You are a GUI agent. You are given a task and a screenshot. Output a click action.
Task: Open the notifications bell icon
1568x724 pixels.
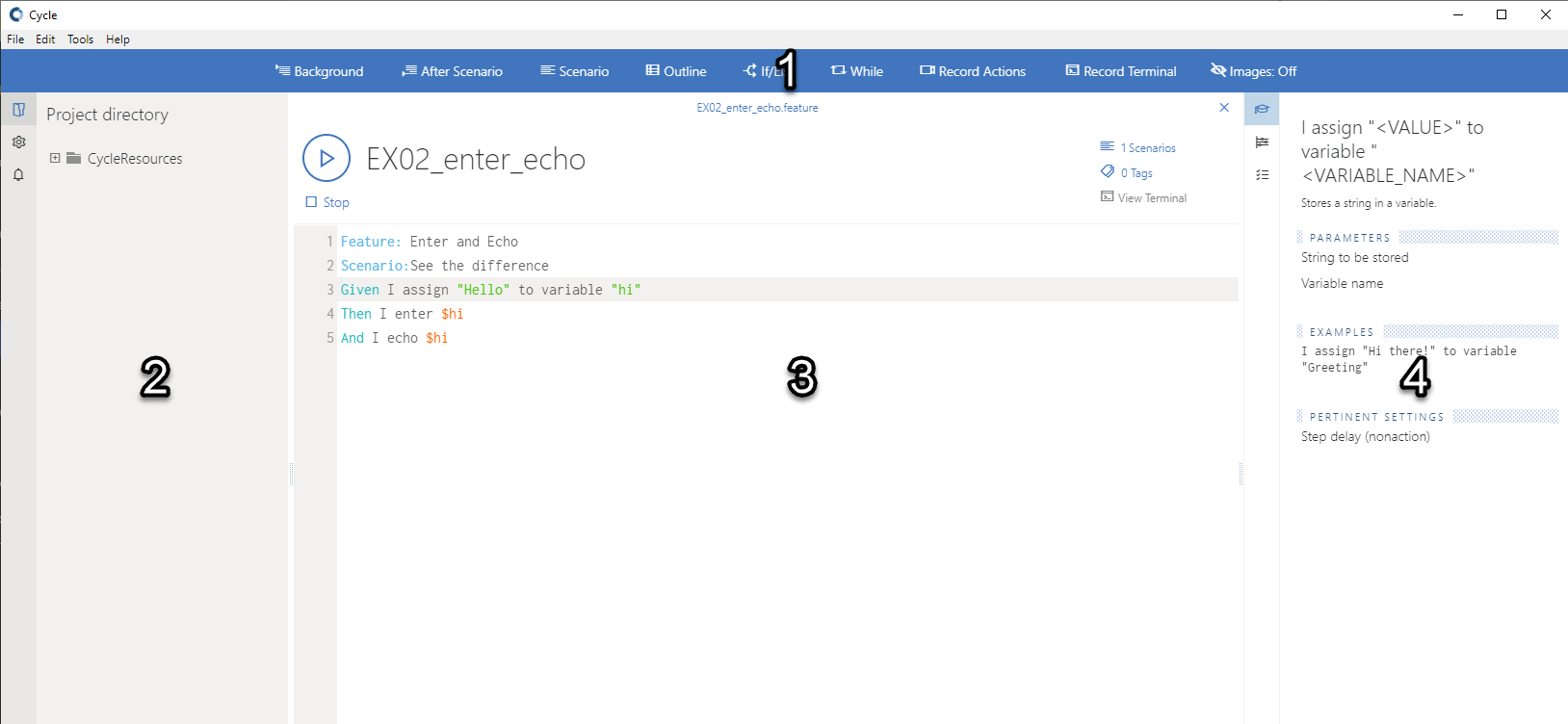(x=18, y=175)
